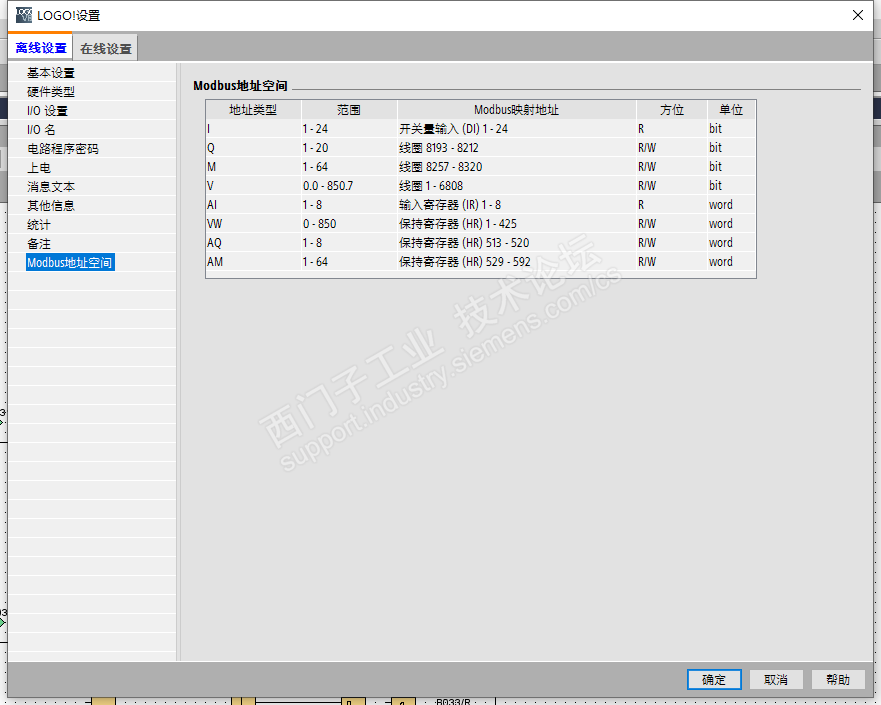Click the cell '输入寄存器 (IR) 1 - 8'
This screenshot has height=705, width=881.
click(516, 205)
